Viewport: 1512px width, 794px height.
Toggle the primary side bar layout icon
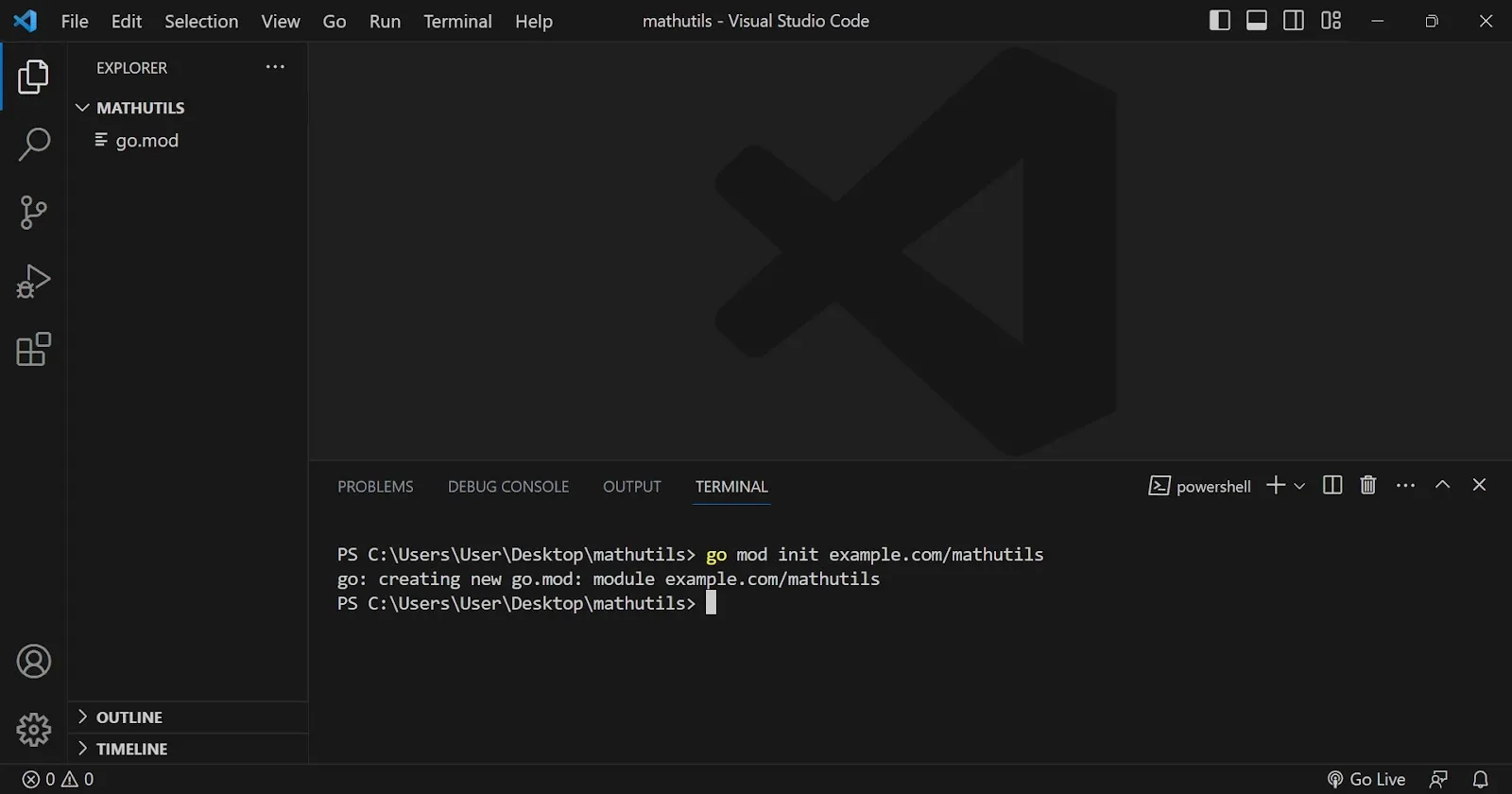[x=1220, y=21]
